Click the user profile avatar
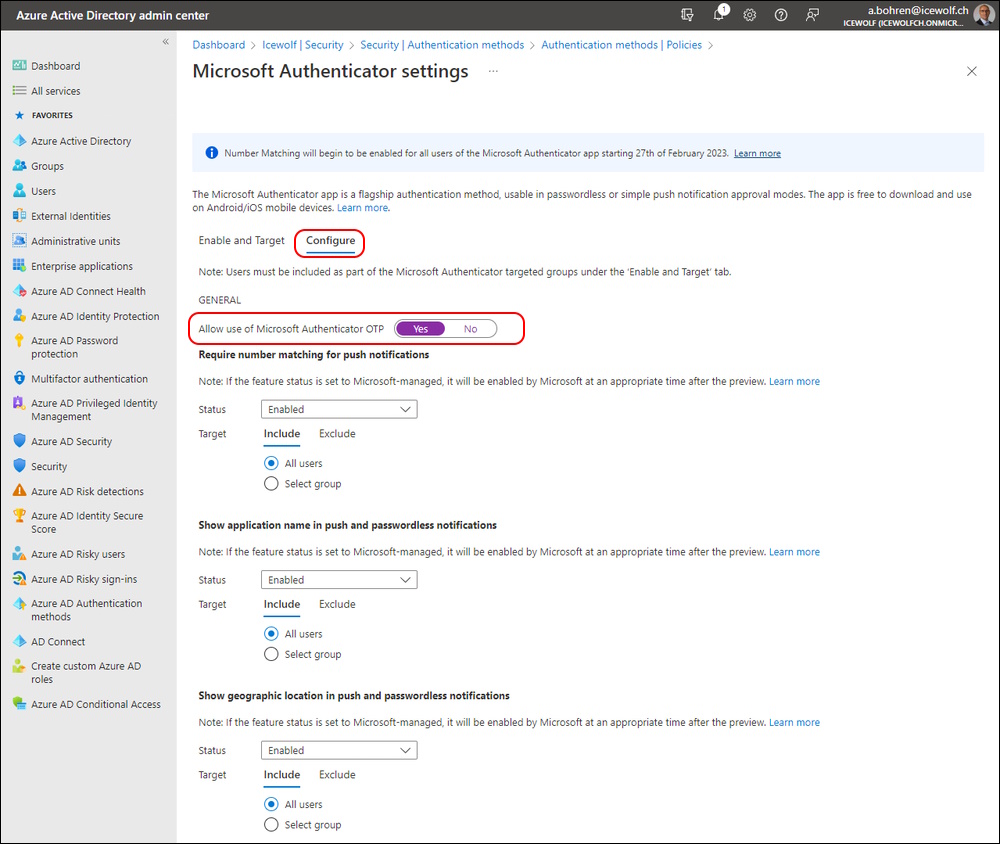Screen dimensions: 1000x844 pyautogui.click(x=983, y=15)
